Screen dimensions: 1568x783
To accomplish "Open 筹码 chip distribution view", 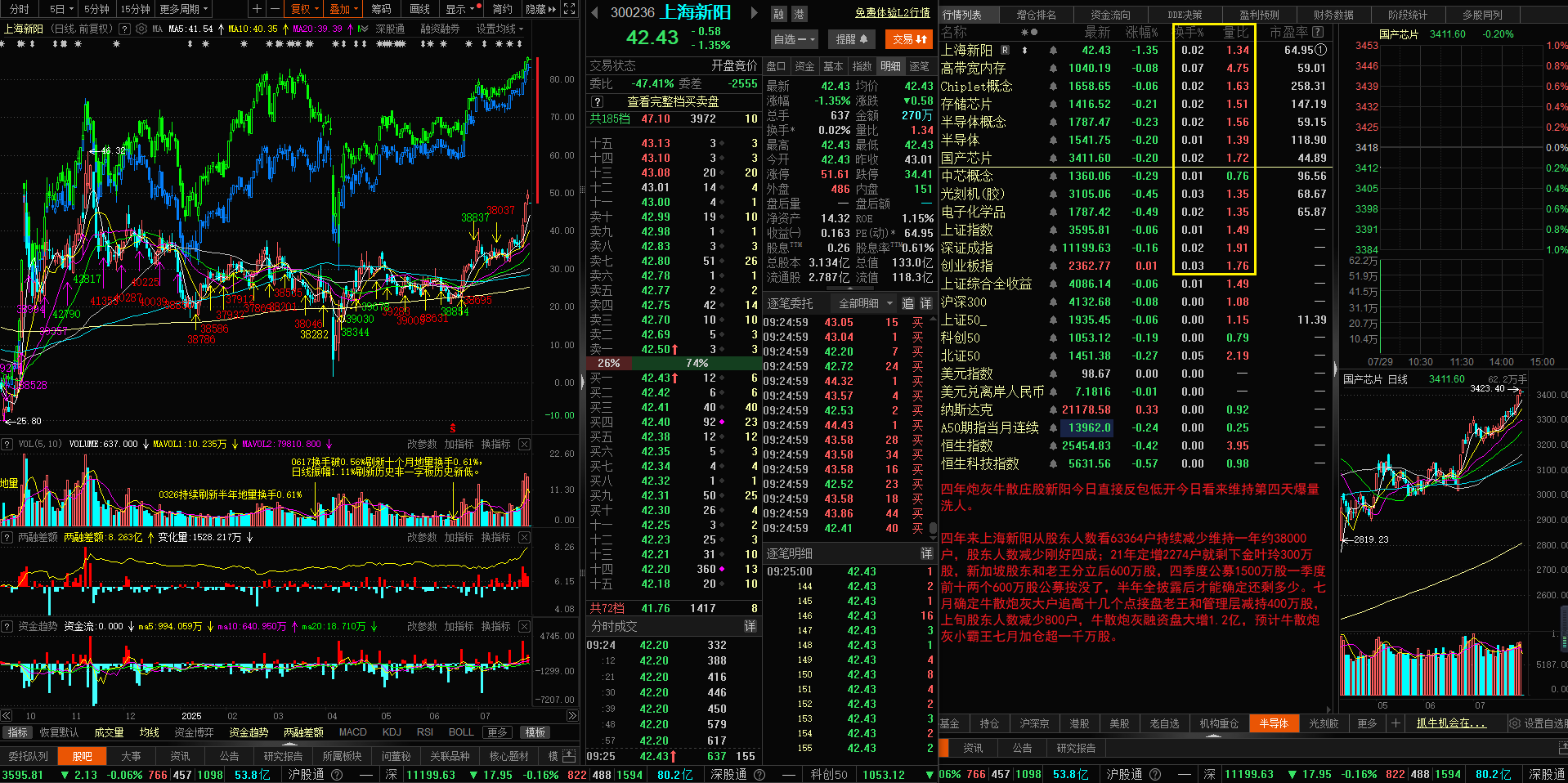I will click(381, 9).
